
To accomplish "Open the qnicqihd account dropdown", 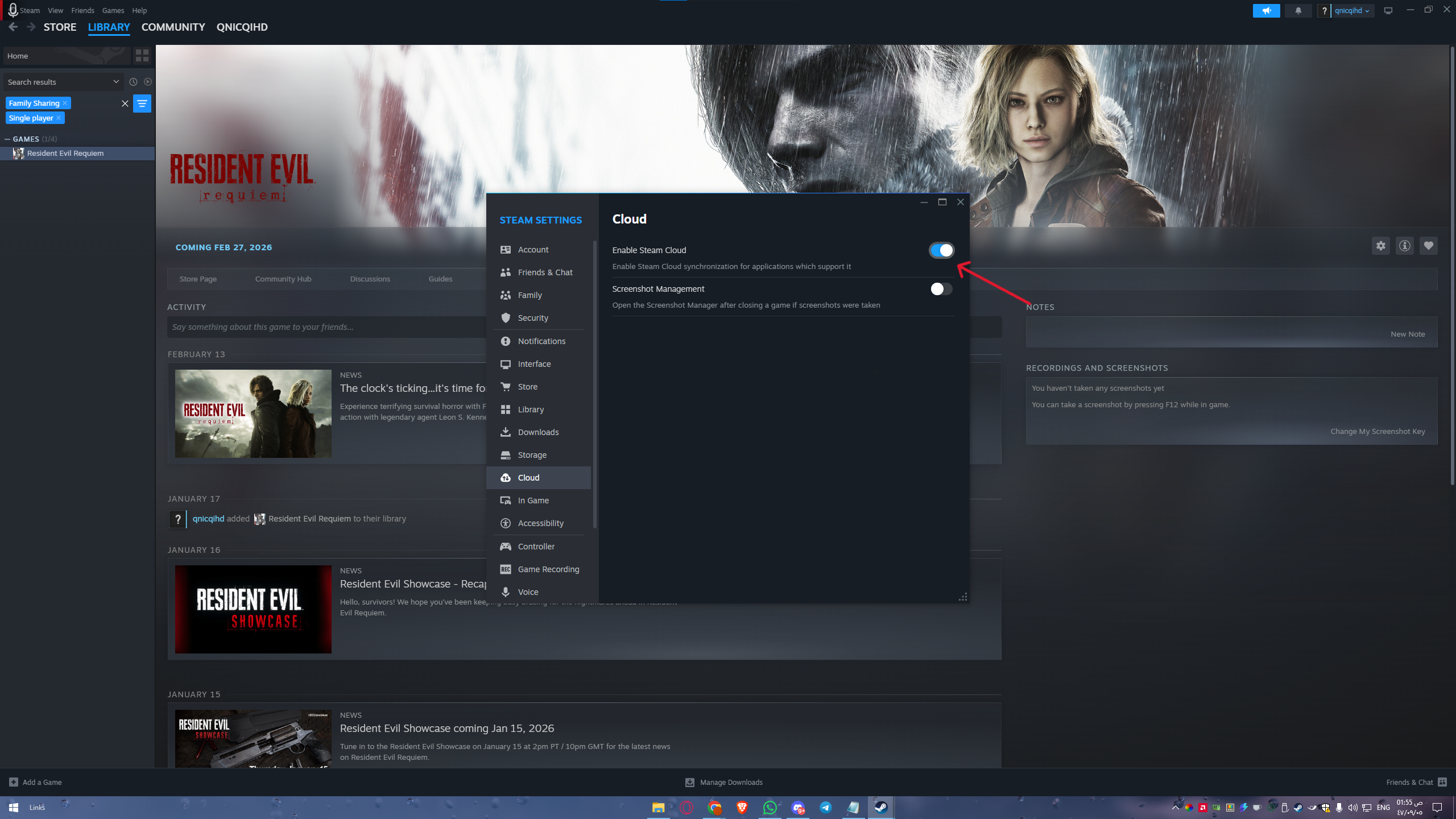I will (1352, 11).
